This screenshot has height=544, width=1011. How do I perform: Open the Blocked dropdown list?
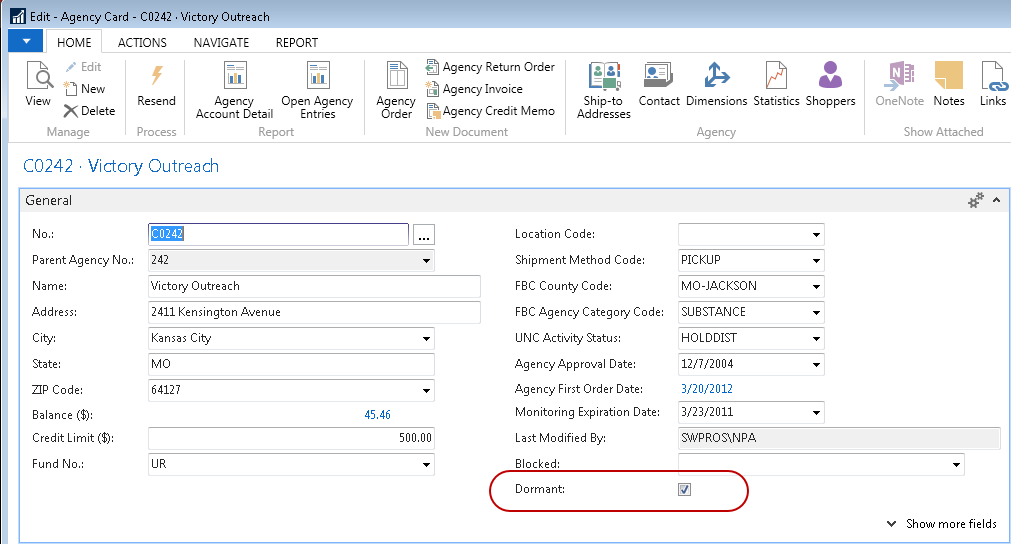(956, 465)
